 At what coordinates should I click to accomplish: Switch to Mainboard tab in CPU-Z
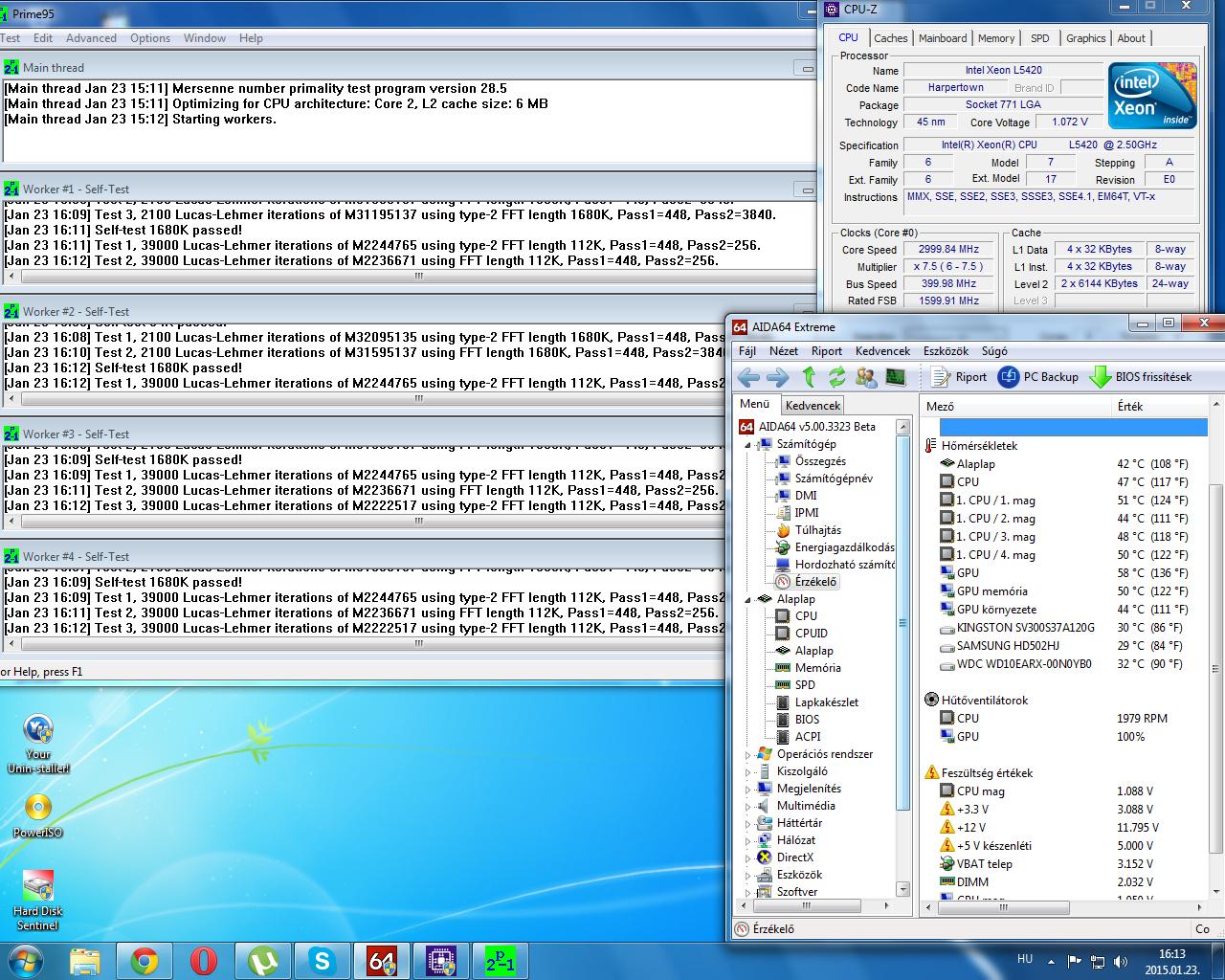pyautogui.click(x=943, y=38)
